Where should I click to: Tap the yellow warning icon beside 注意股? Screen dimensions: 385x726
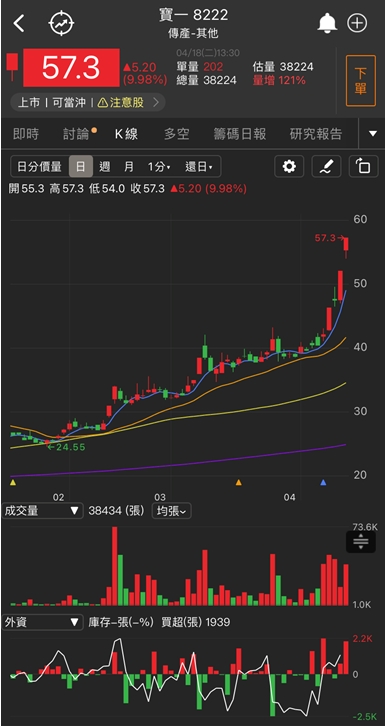click(103, 102)
